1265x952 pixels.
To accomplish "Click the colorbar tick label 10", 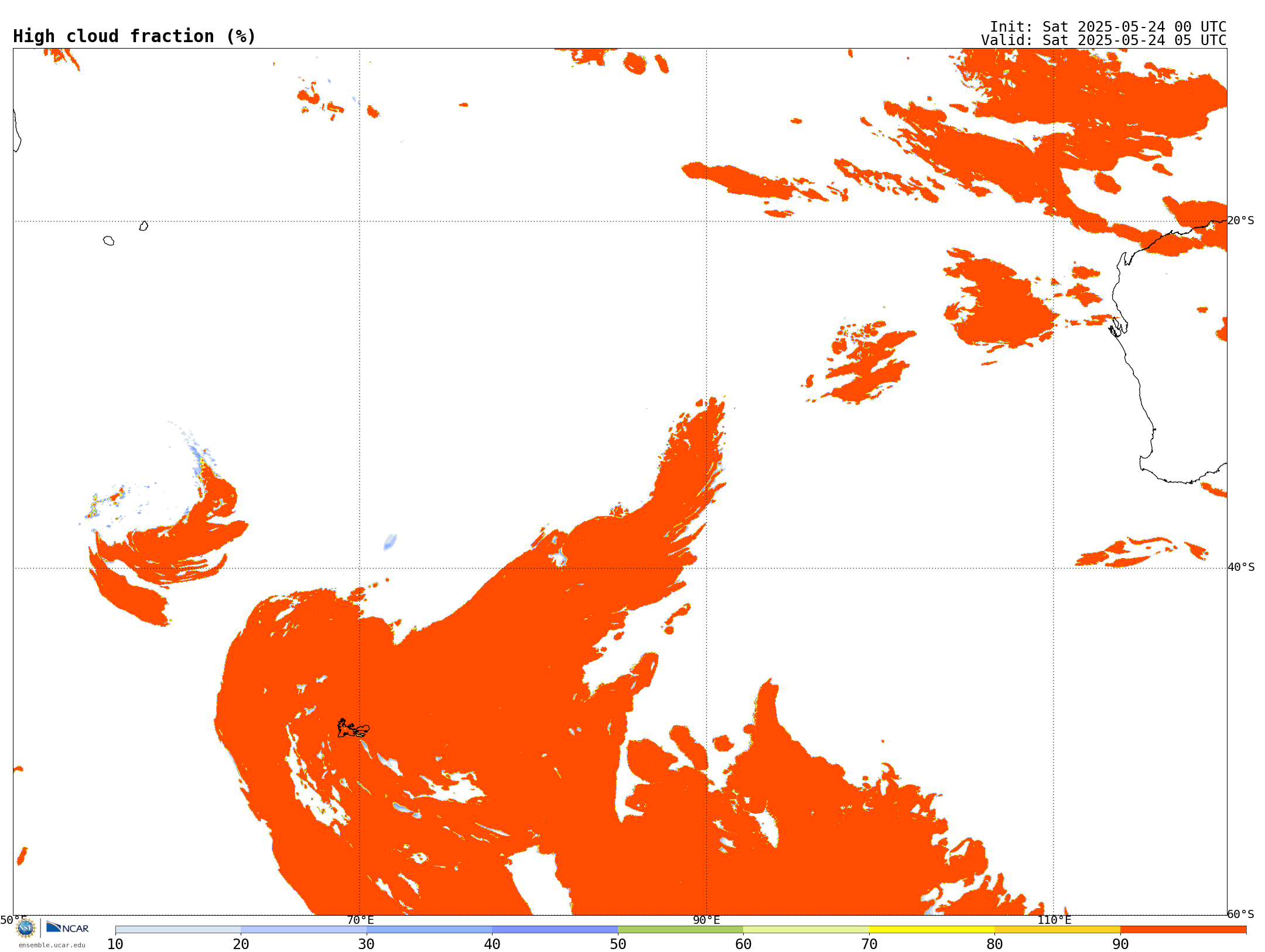I will click(x=115, y=944).
